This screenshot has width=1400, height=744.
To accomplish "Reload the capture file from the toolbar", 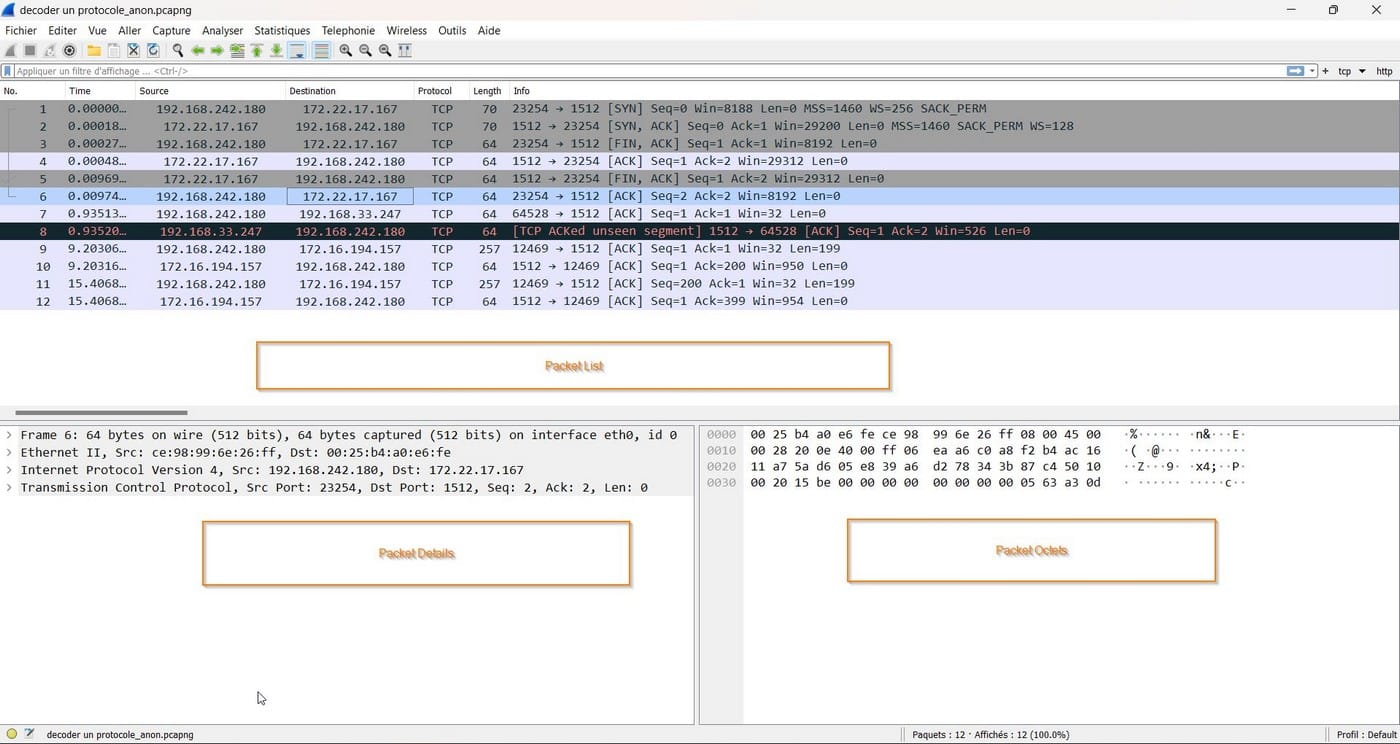I will 153,50.
